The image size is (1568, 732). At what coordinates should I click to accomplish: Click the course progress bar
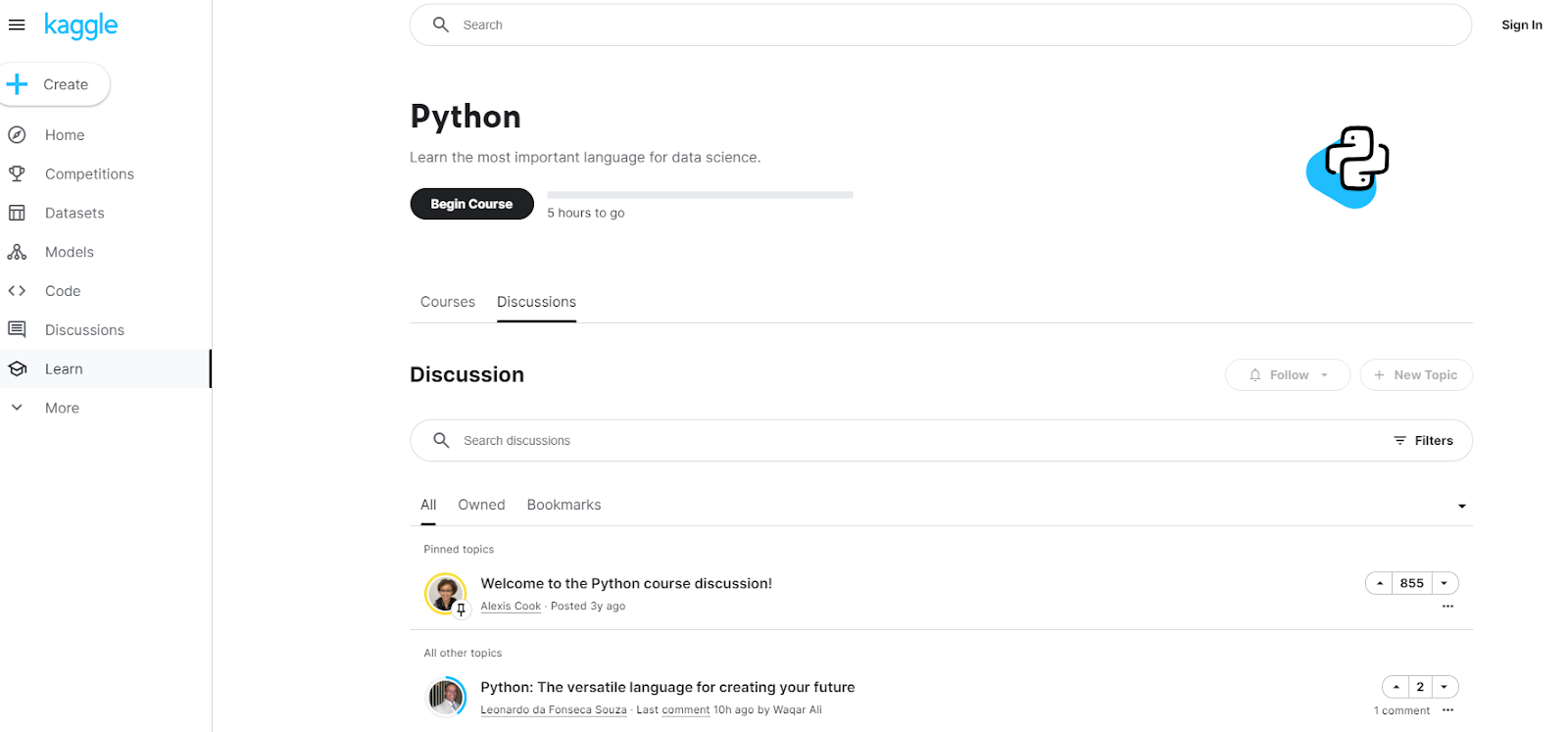coord(700,195)
